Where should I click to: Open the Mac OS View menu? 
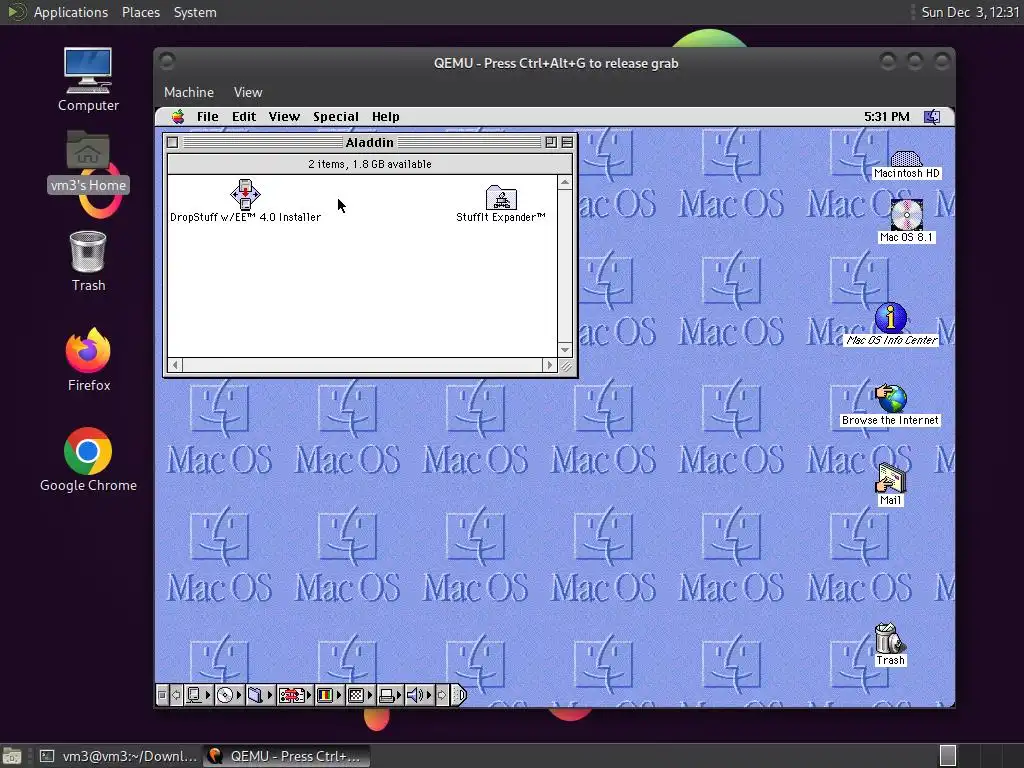click(284, 117)
